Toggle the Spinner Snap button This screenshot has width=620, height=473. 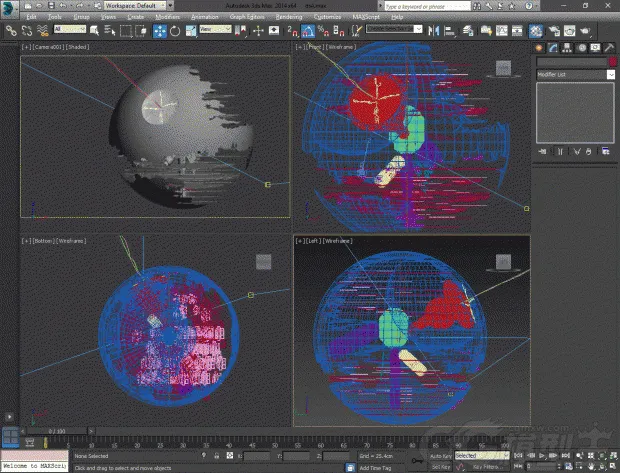(x=339, y=31)
